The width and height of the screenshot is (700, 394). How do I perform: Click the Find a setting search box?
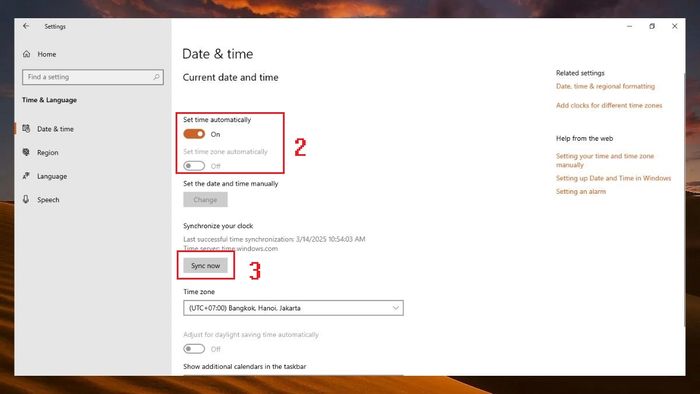pyautogui.click(x=93, y=77)
